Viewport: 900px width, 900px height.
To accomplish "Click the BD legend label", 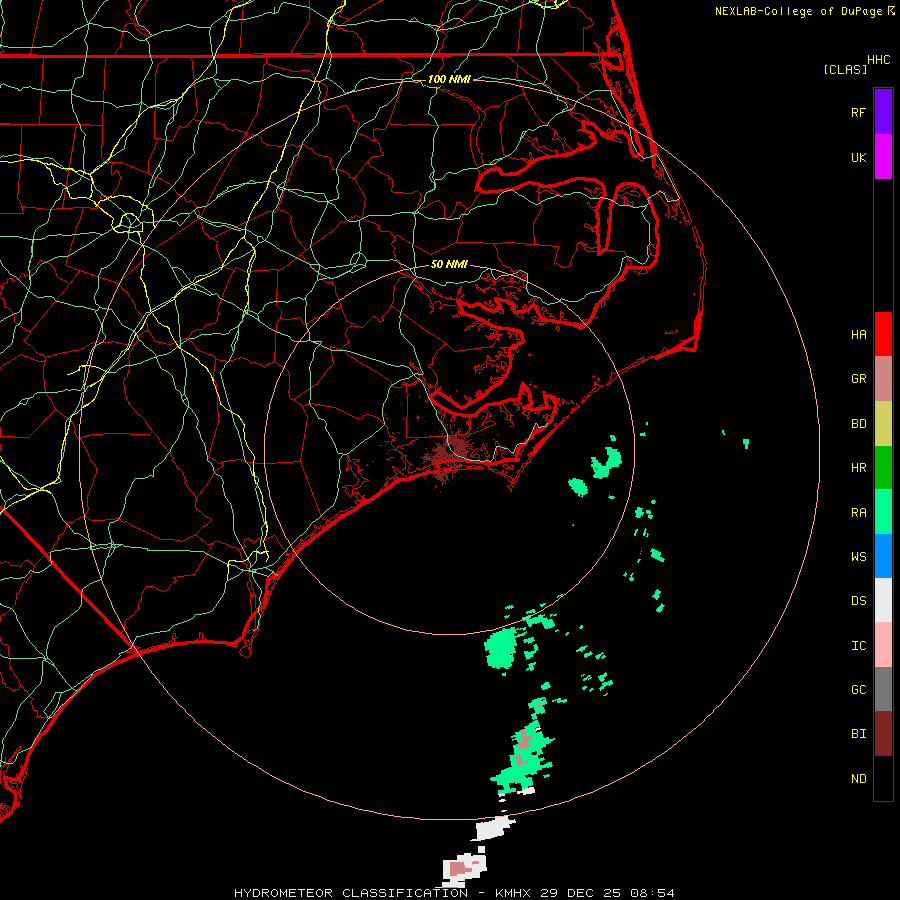I will [x=858, y=424].
